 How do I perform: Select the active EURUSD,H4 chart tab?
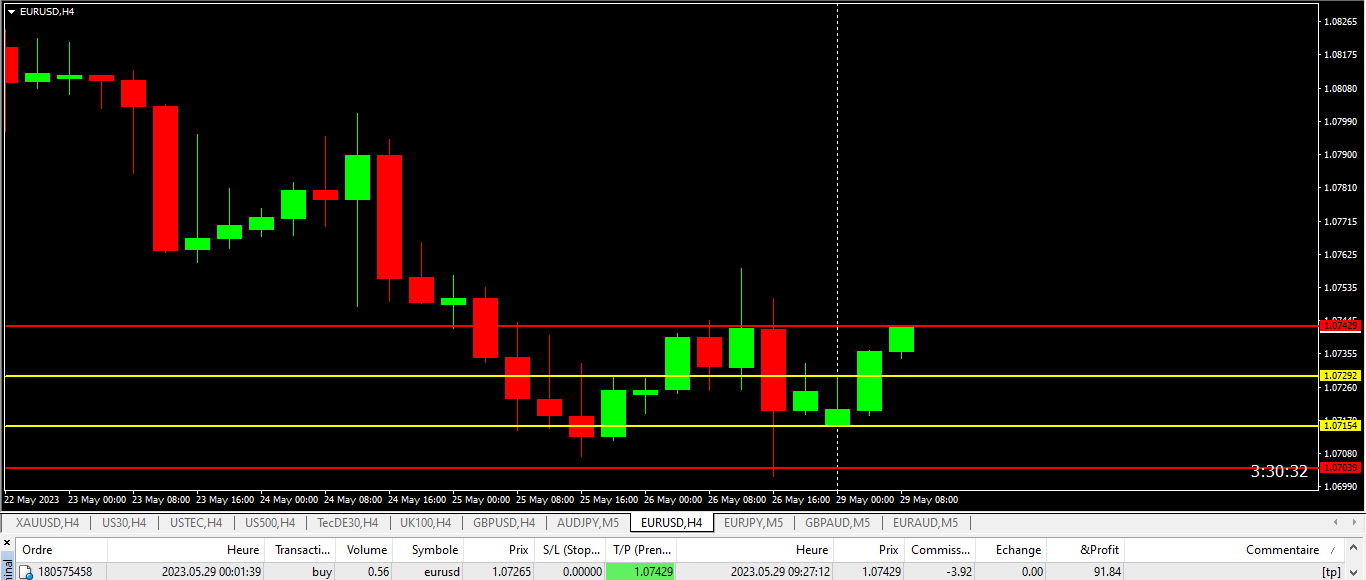tap(671, 522)
